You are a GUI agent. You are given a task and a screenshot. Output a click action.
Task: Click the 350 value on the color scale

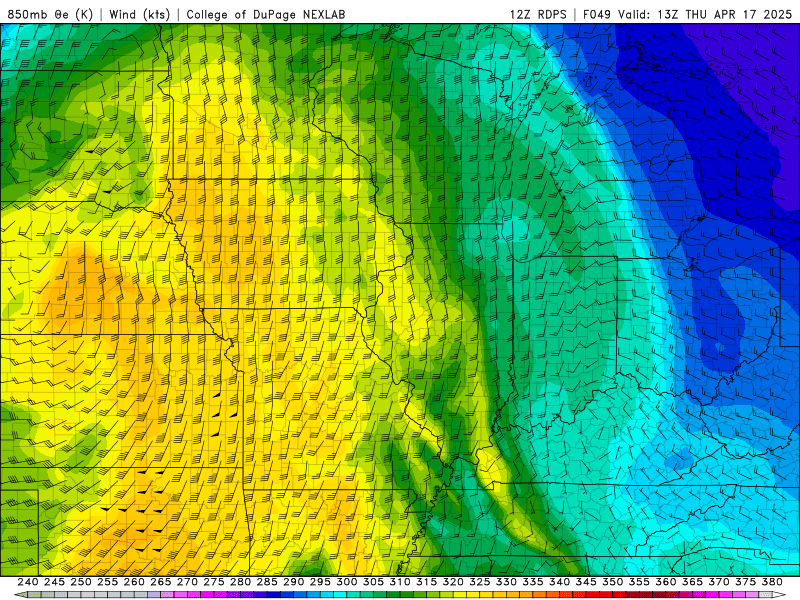(612, 582)
